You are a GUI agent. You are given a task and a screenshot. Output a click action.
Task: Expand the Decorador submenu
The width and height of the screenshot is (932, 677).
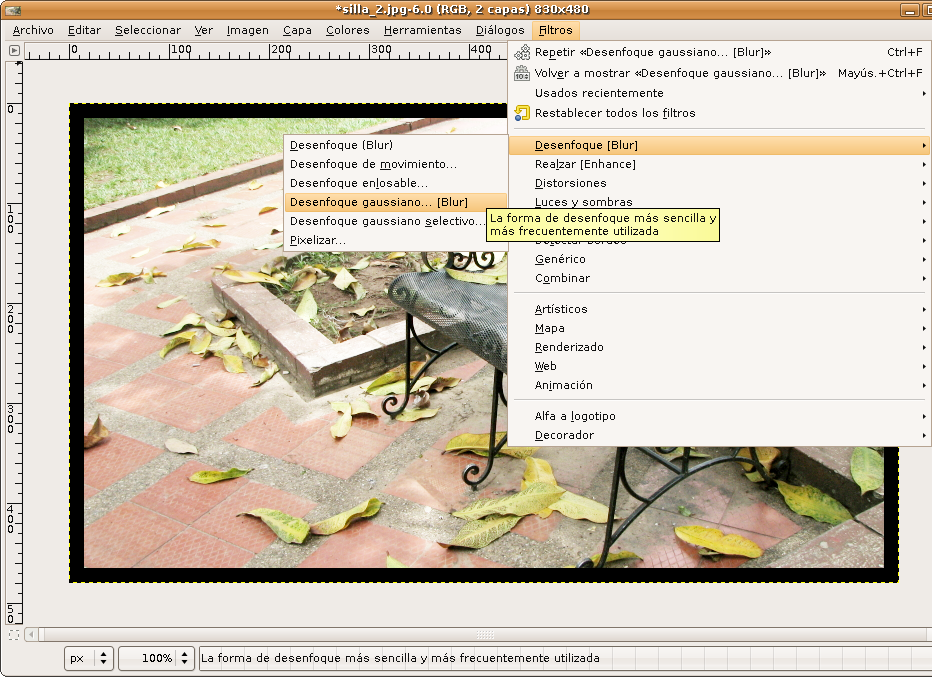point(720,435)
